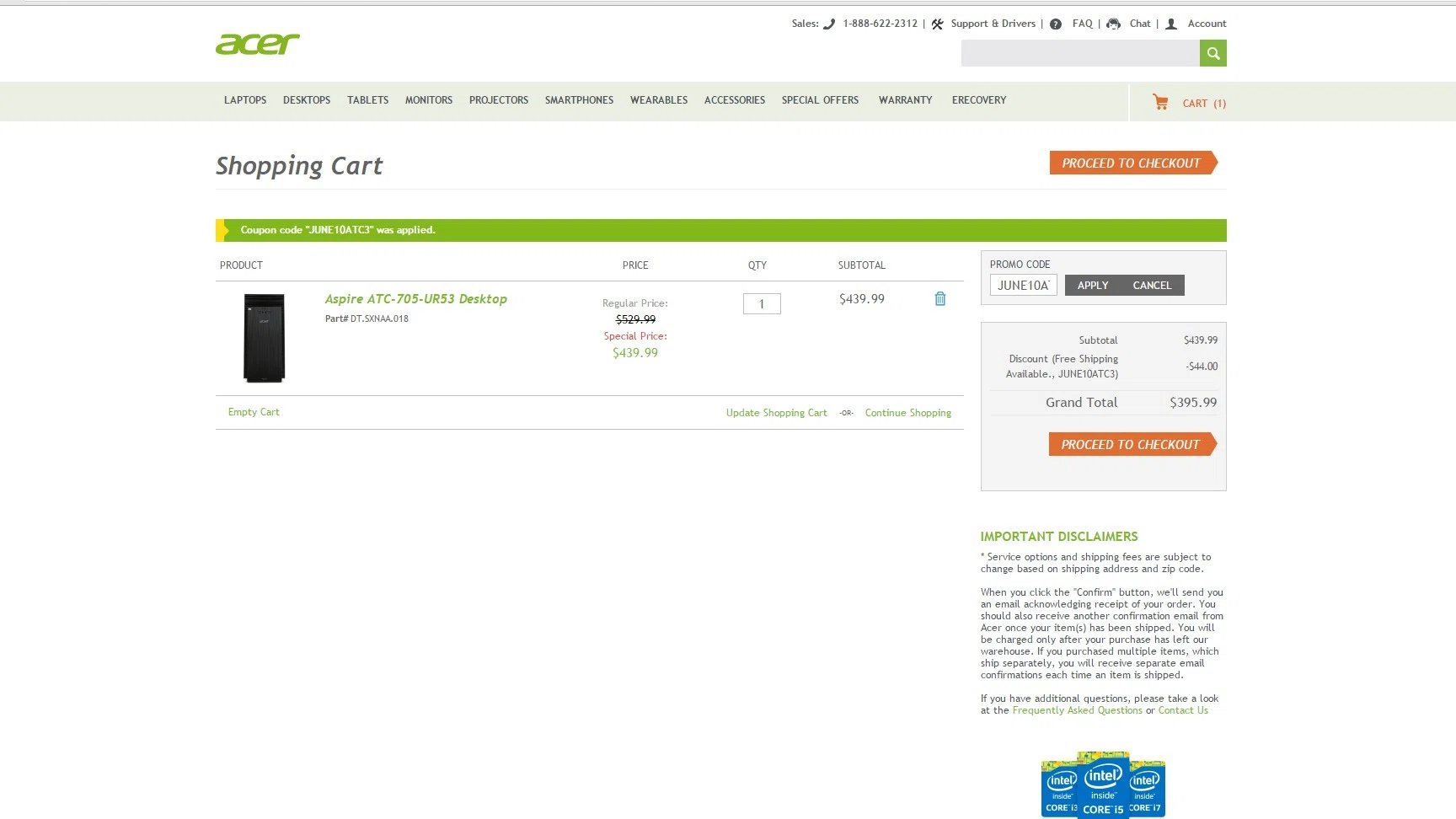1456x819 pixels.
Task: Open Frequently Asked Questions link
Action: tap(1077, 710)
